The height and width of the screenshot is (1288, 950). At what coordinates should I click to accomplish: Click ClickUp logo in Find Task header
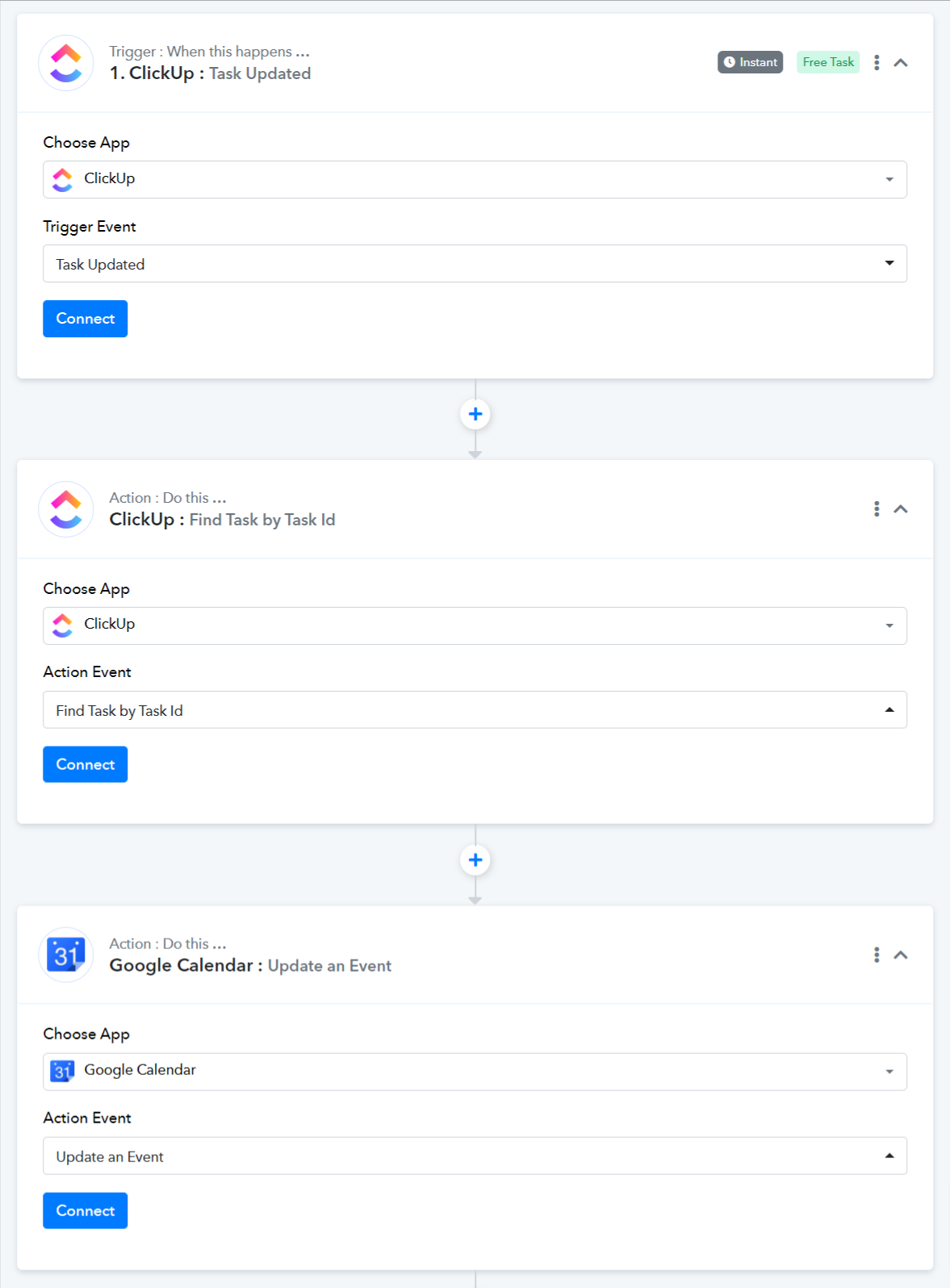pyautogui.click(x=66, y=509)
